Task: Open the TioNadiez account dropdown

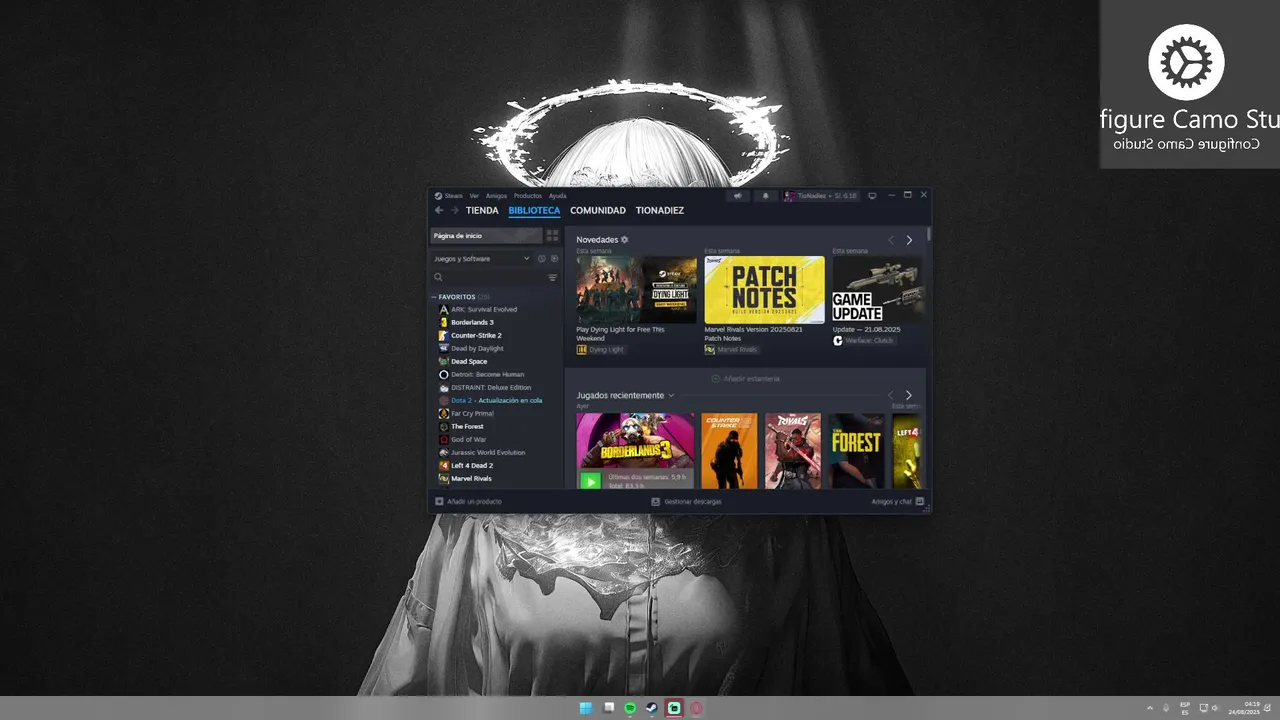Action: (x=822, y=196)
